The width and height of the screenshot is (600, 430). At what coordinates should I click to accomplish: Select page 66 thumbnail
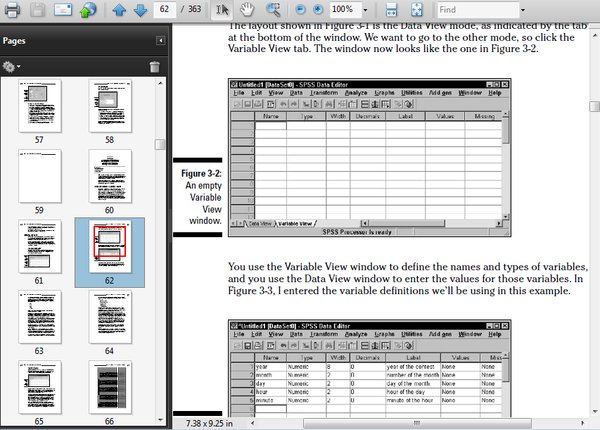[110, 387]
